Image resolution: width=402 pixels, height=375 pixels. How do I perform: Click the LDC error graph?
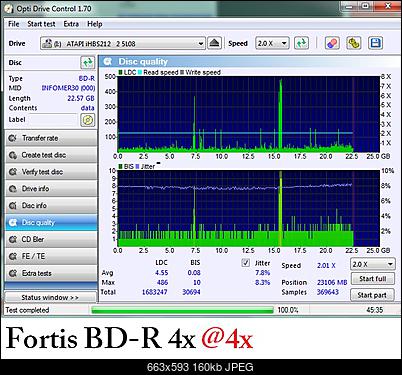point(249,114)
